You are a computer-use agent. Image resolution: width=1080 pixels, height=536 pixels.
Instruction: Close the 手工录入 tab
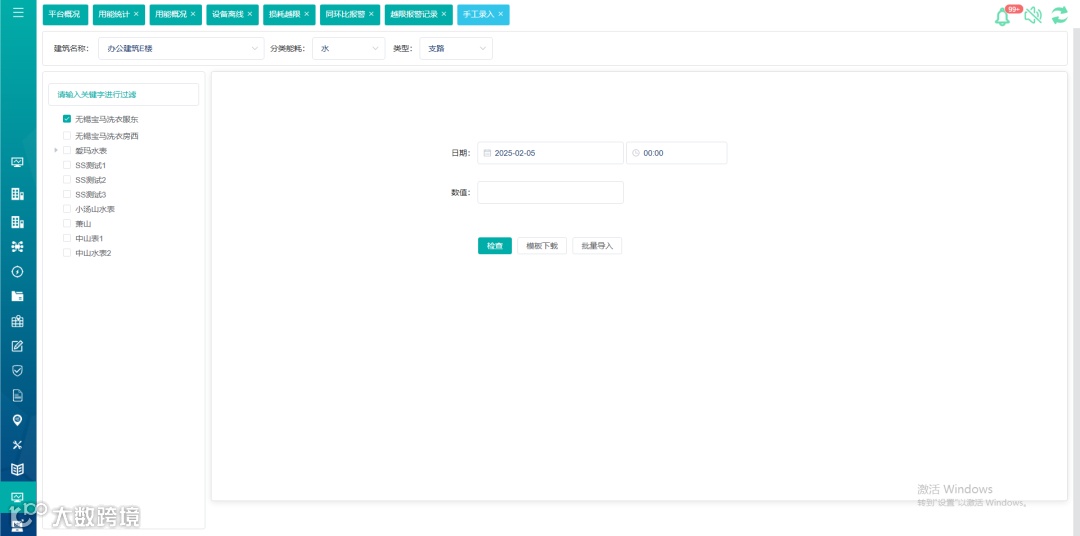pos(501,14)
